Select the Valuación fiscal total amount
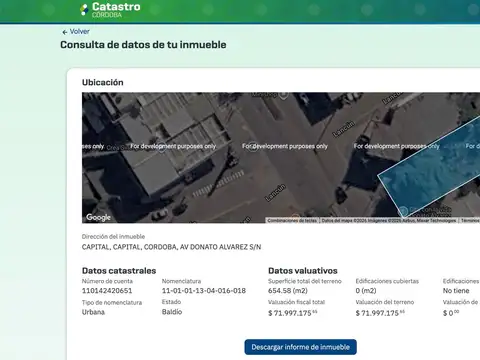480x360 pixels. [x=293, y=313]
